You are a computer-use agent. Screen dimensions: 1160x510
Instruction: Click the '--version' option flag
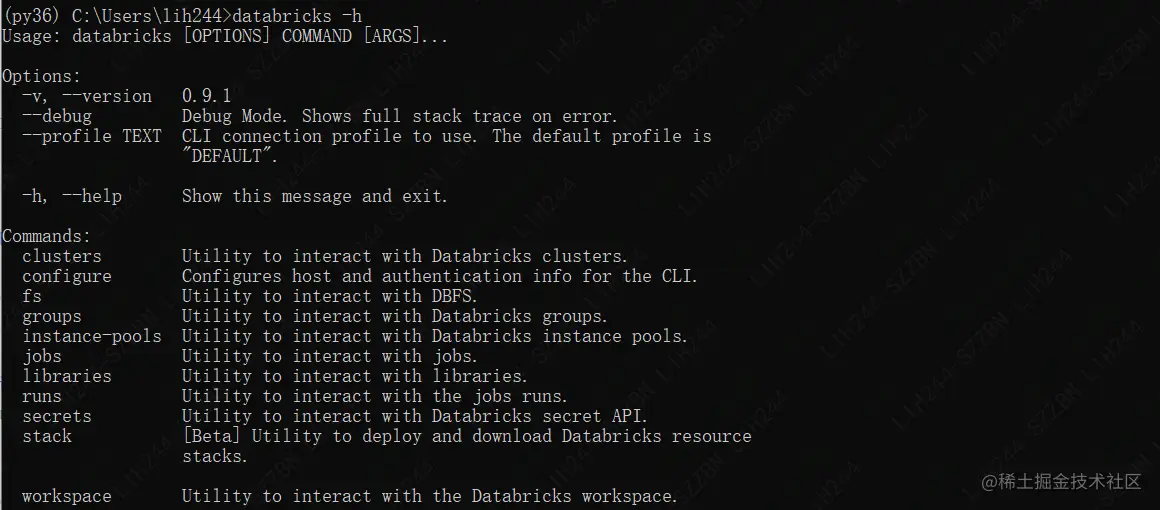coord(107,96)
